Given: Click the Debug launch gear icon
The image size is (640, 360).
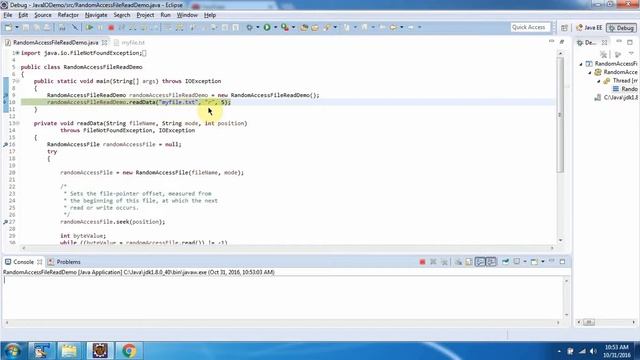Looking at the screenshot, I should point(249,27).
